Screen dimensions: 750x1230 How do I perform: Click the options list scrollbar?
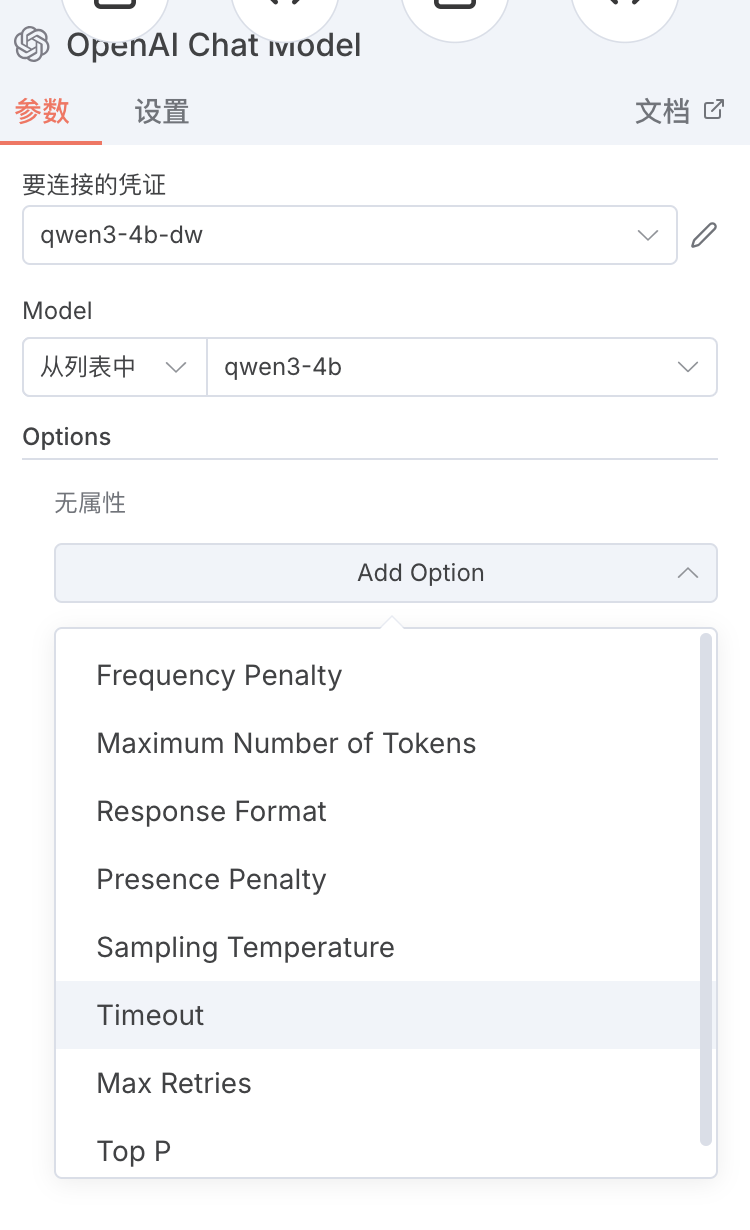point(706,888)
